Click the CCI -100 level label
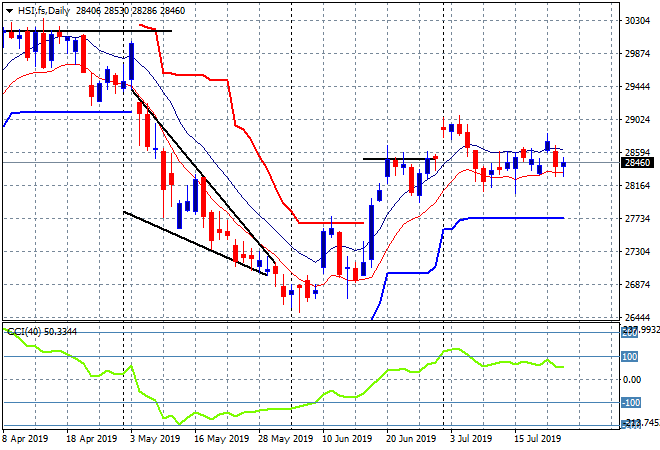 pos(630,403)
